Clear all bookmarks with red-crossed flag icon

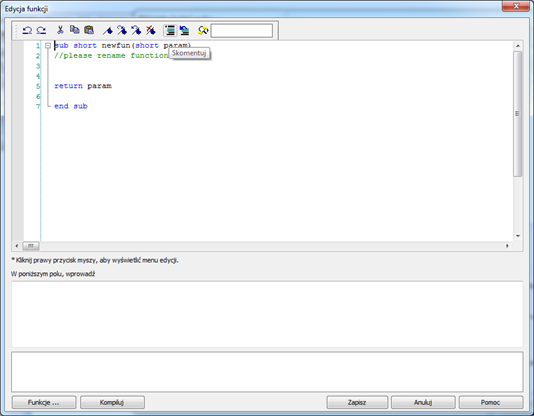point(151,30)
